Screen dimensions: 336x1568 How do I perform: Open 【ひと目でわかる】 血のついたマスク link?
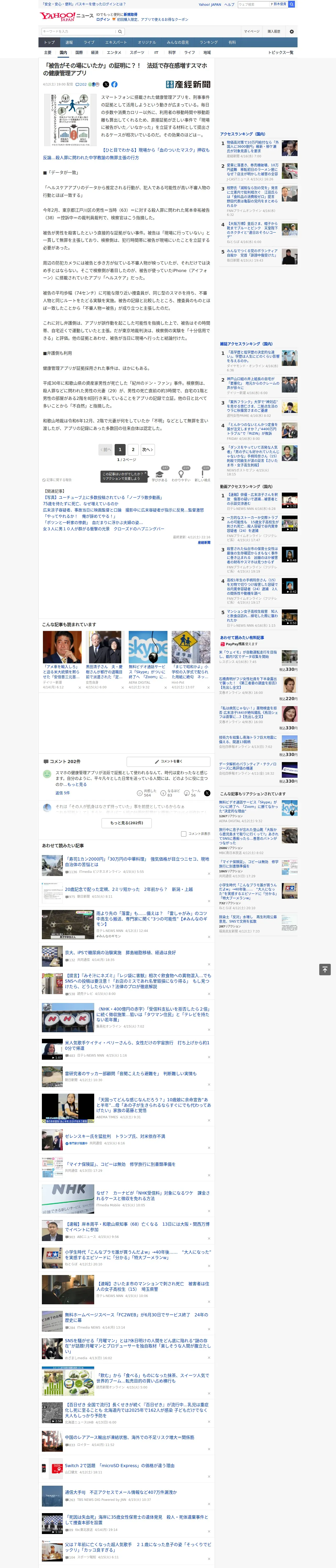tap(126, 153)
